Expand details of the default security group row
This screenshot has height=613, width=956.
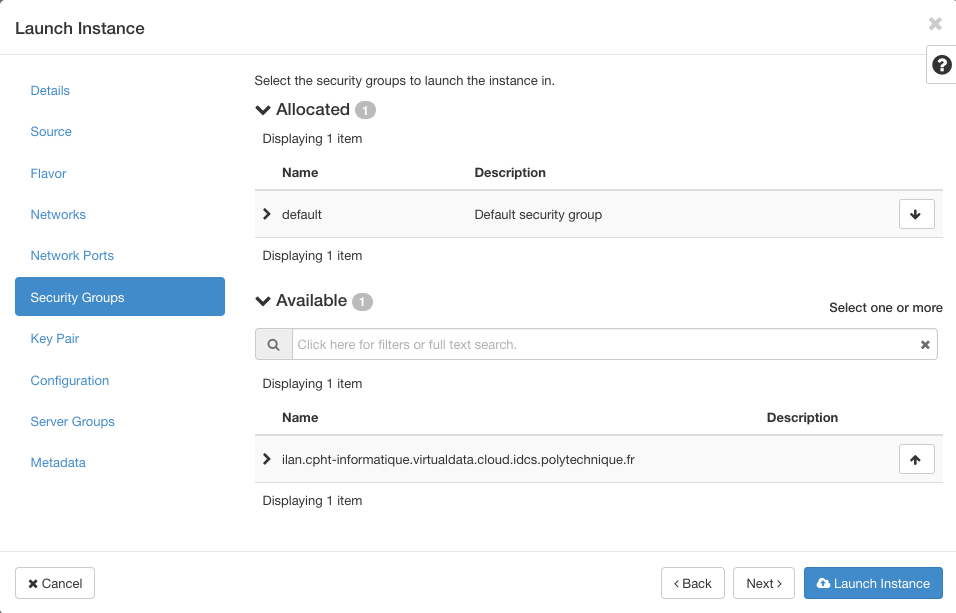tap(266, 213)
